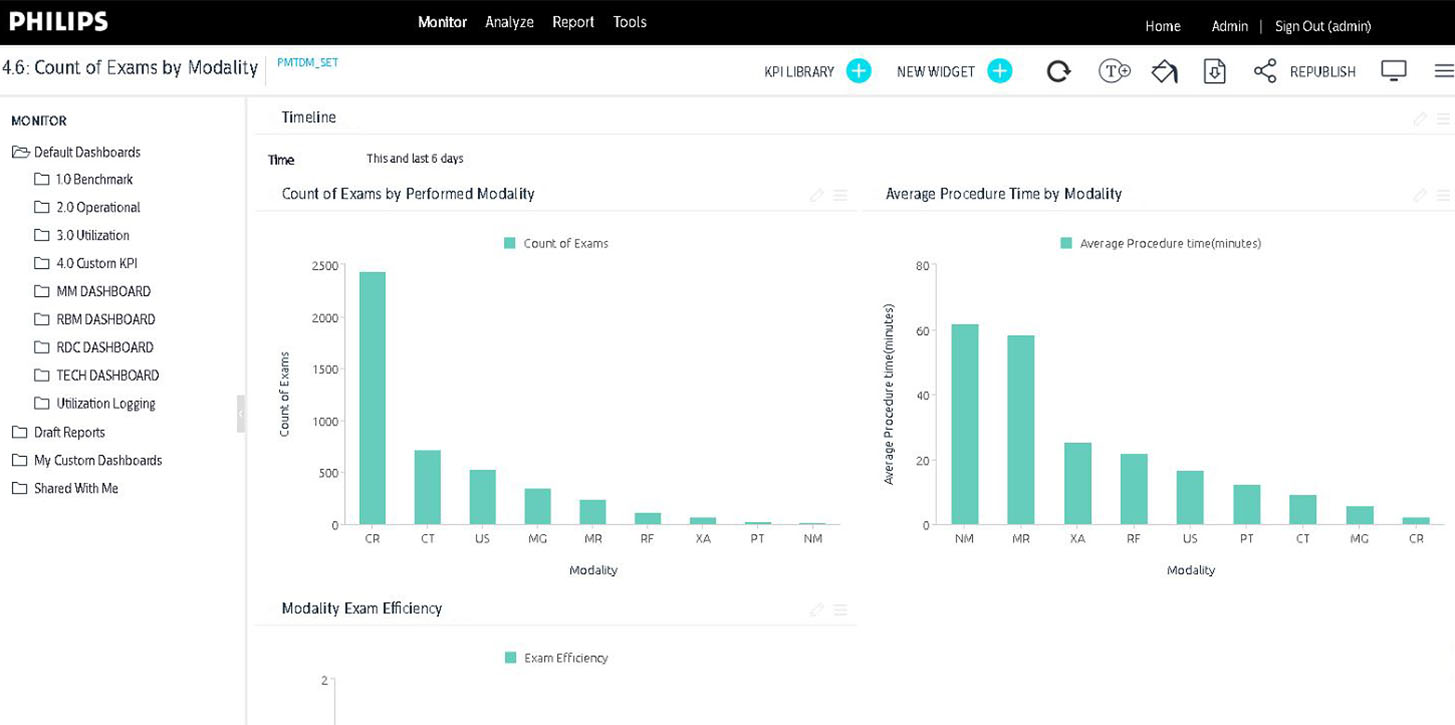Toggle the Average Procedure time legend series
This screenshot has height=725, width=1455.
click(1160, 243)
